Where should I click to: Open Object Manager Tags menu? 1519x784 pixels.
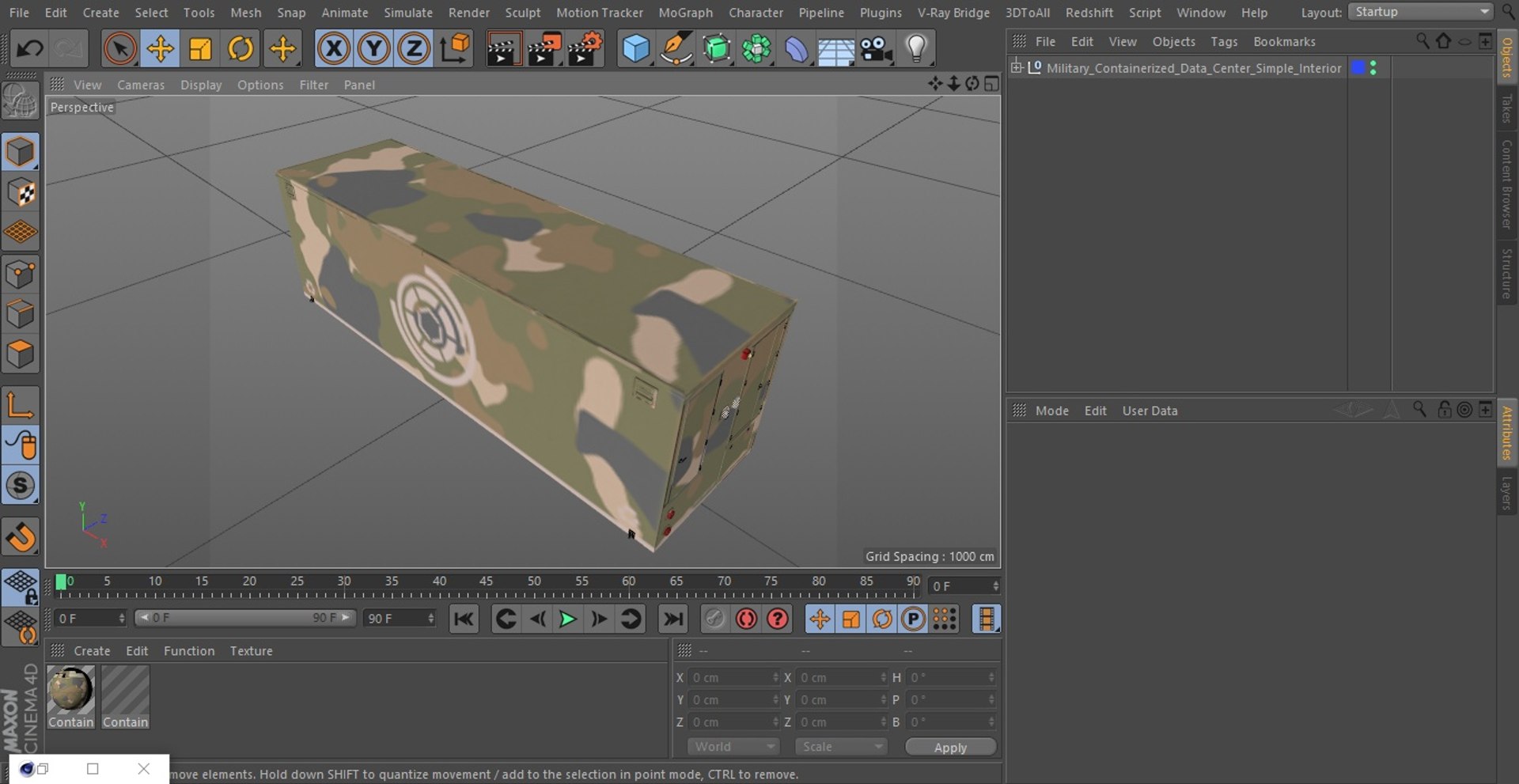click(x=1224, y=41)
